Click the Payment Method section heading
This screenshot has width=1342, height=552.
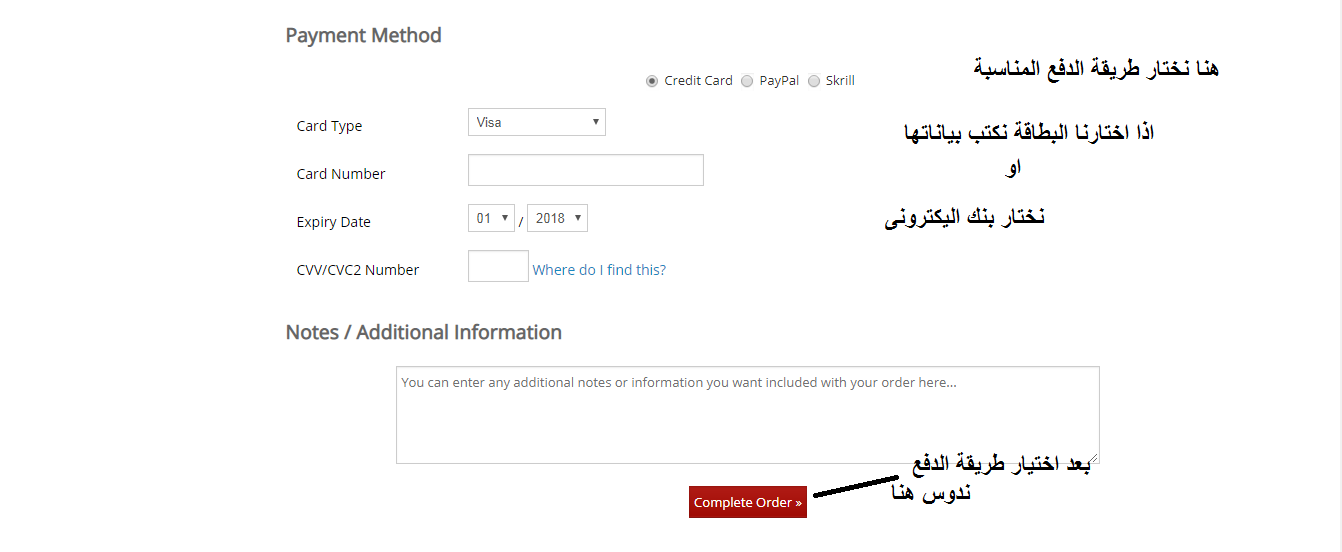363,35
